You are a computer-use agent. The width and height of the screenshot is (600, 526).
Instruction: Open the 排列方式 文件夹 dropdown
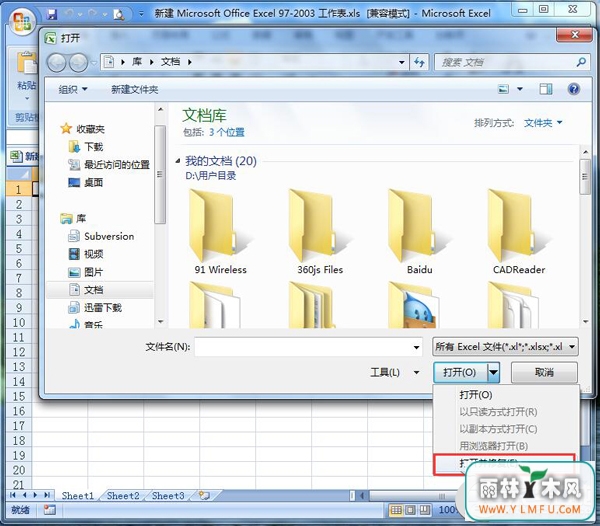coord(543,123)
